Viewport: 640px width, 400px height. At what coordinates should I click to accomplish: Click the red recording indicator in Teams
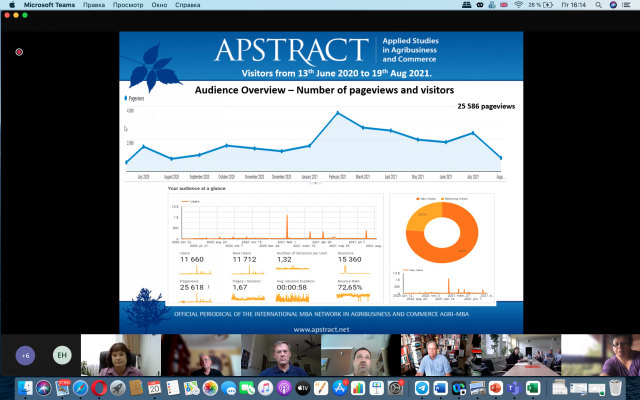[19, 52]
